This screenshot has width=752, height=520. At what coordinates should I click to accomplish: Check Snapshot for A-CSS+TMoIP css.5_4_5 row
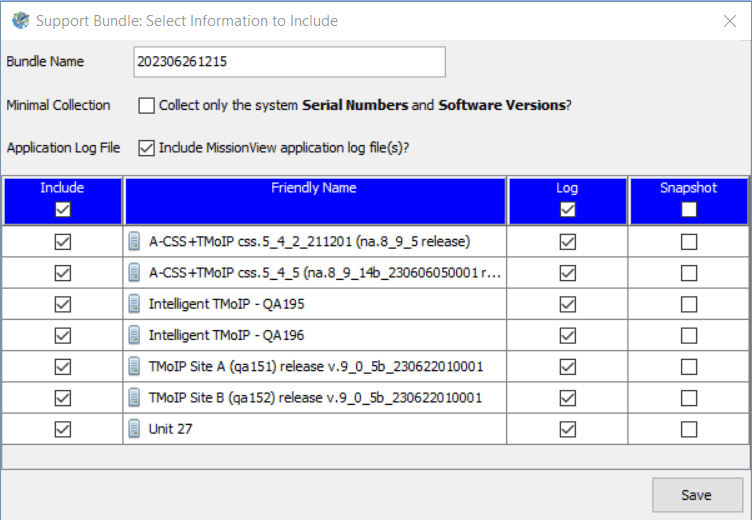click(689, 273)
